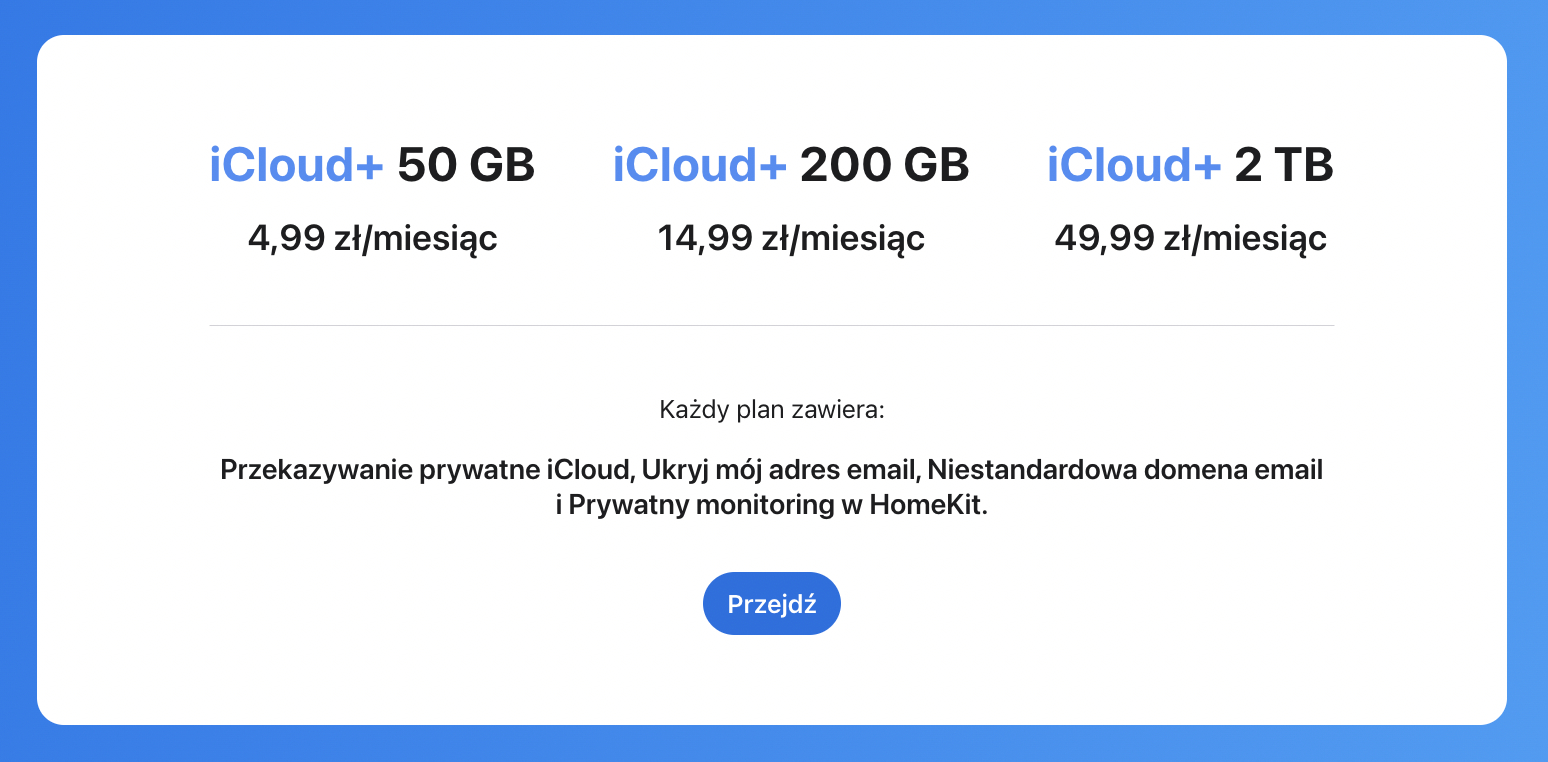Click the bold "200 GB" storage size
Image resolution: width=1548 pixels, height=762 pixels.
pyautogui.click(x=885, y=165)
